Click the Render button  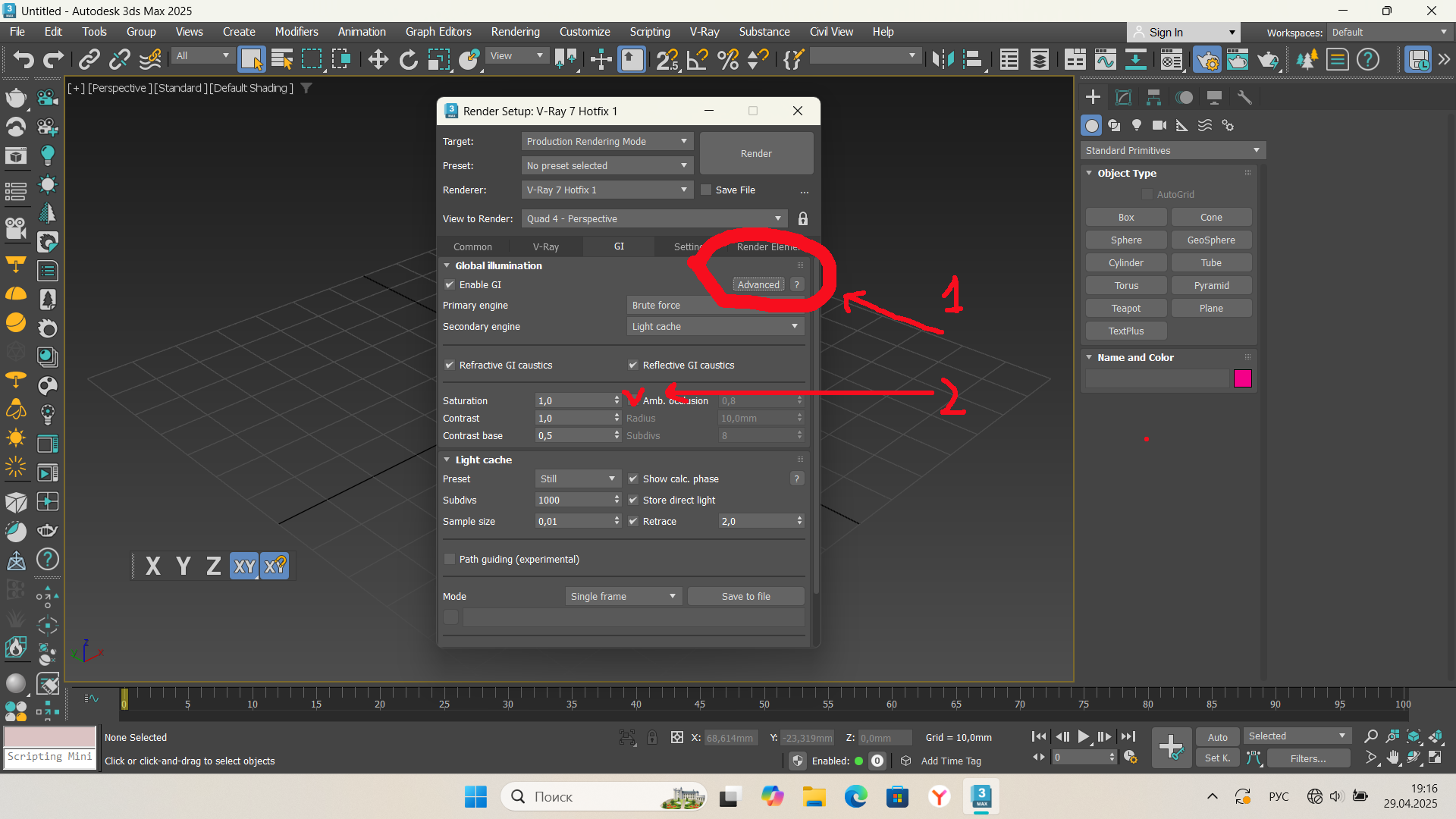(x=756, y=154)
